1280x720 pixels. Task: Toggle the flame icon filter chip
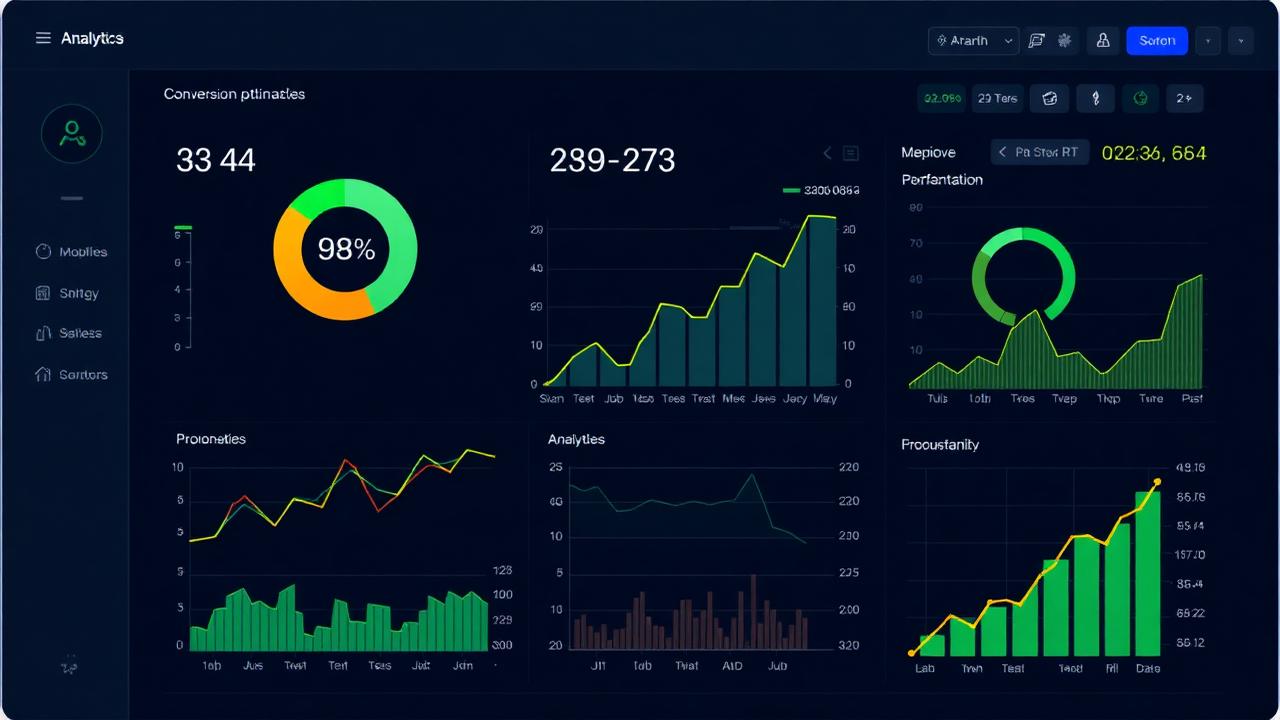point(1095,98)
